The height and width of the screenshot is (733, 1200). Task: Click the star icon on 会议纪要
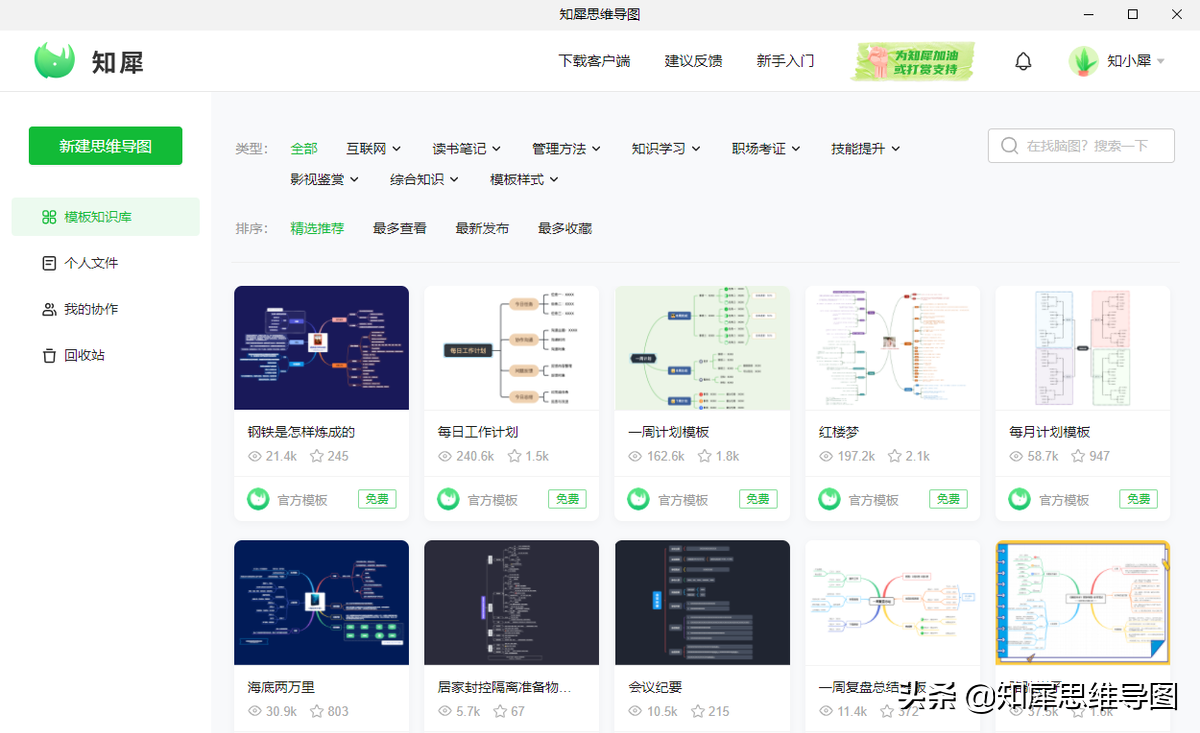(697, 711)
